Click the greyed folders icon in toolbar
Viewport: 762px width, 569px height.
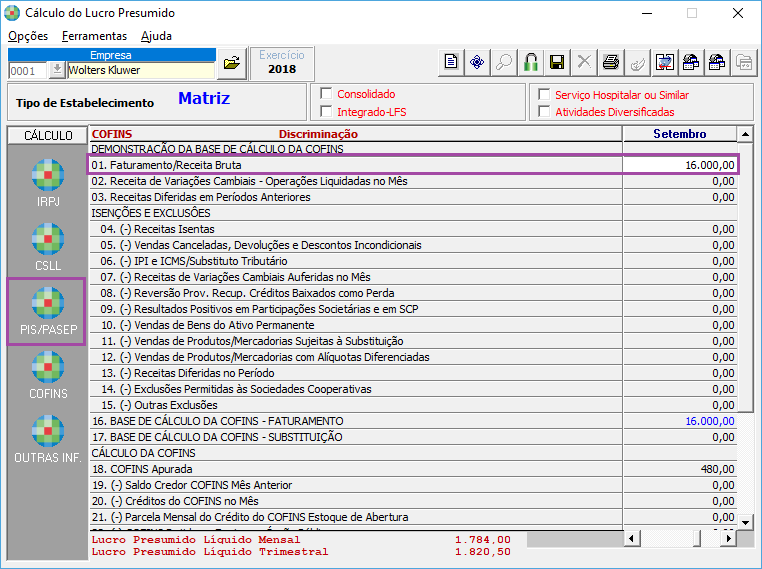(744, 63)
